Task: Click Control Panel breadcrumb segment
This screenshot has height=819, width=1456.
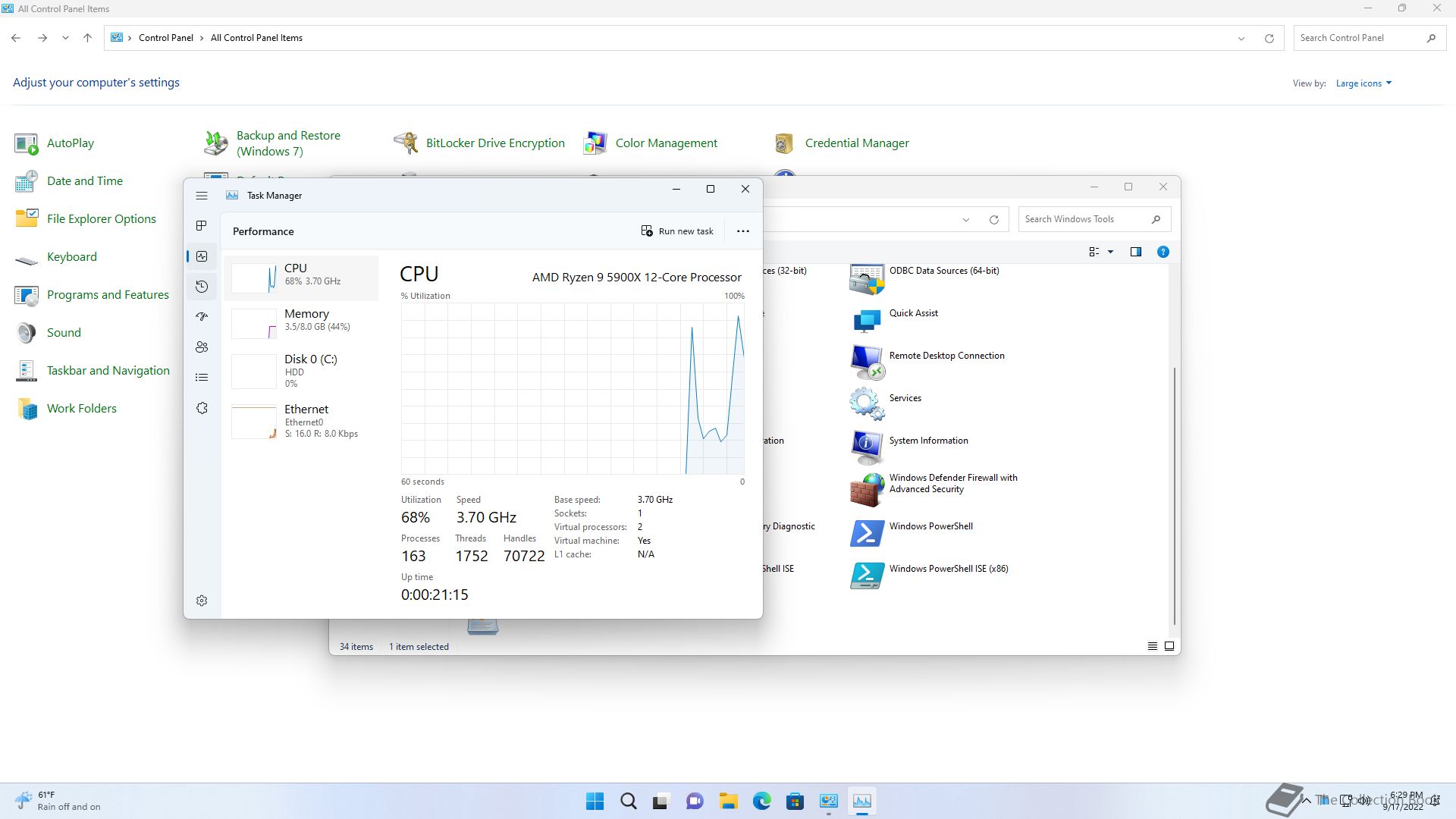Action: pyautogui.click(x=166, y=38)
